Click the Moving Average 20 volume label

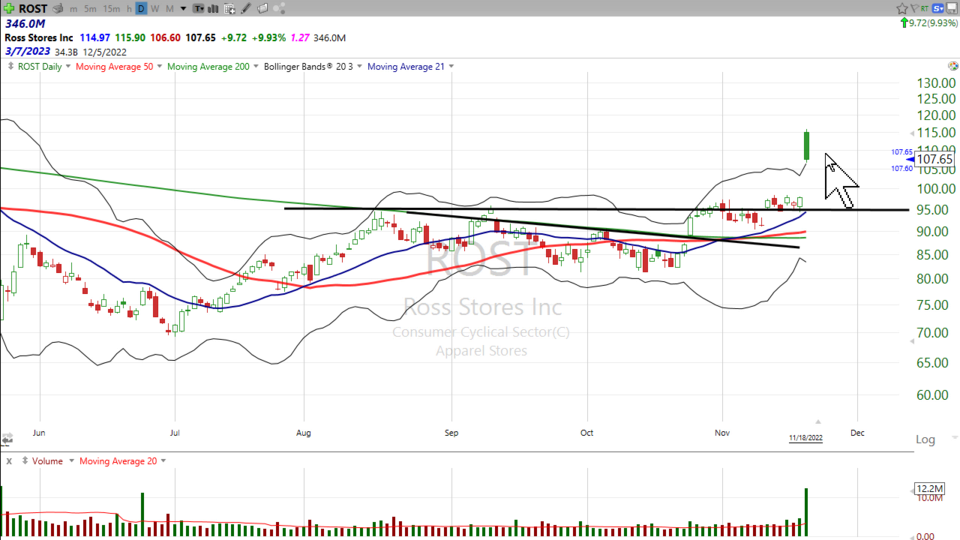pos(118,460)
